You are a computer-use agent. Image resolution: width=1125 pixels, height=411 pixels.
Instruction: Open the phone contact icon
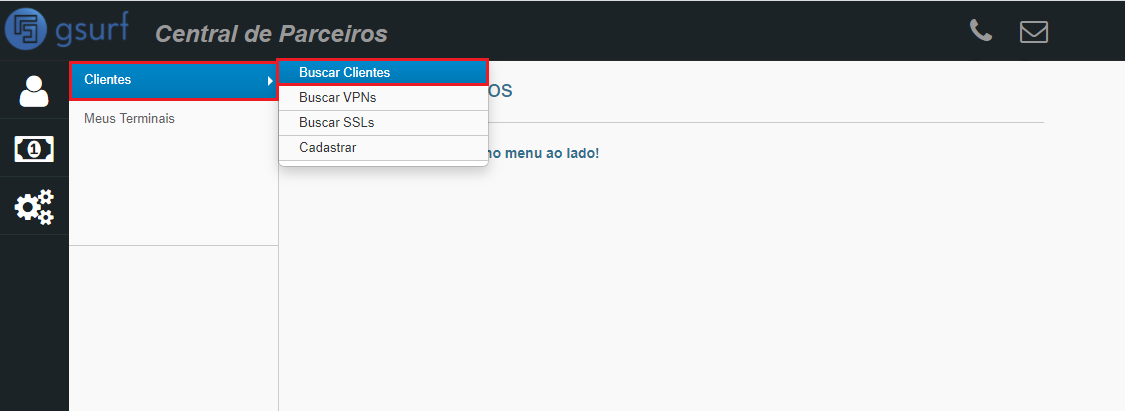point(981,30)
